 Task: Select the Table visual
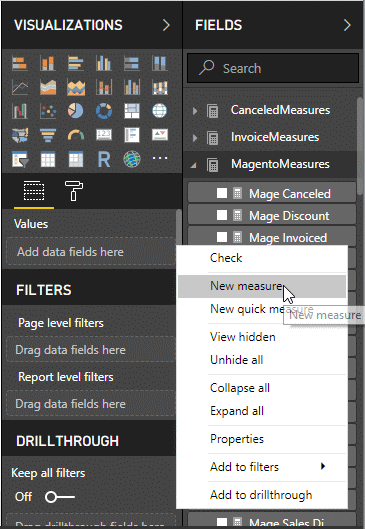[48, 159]
